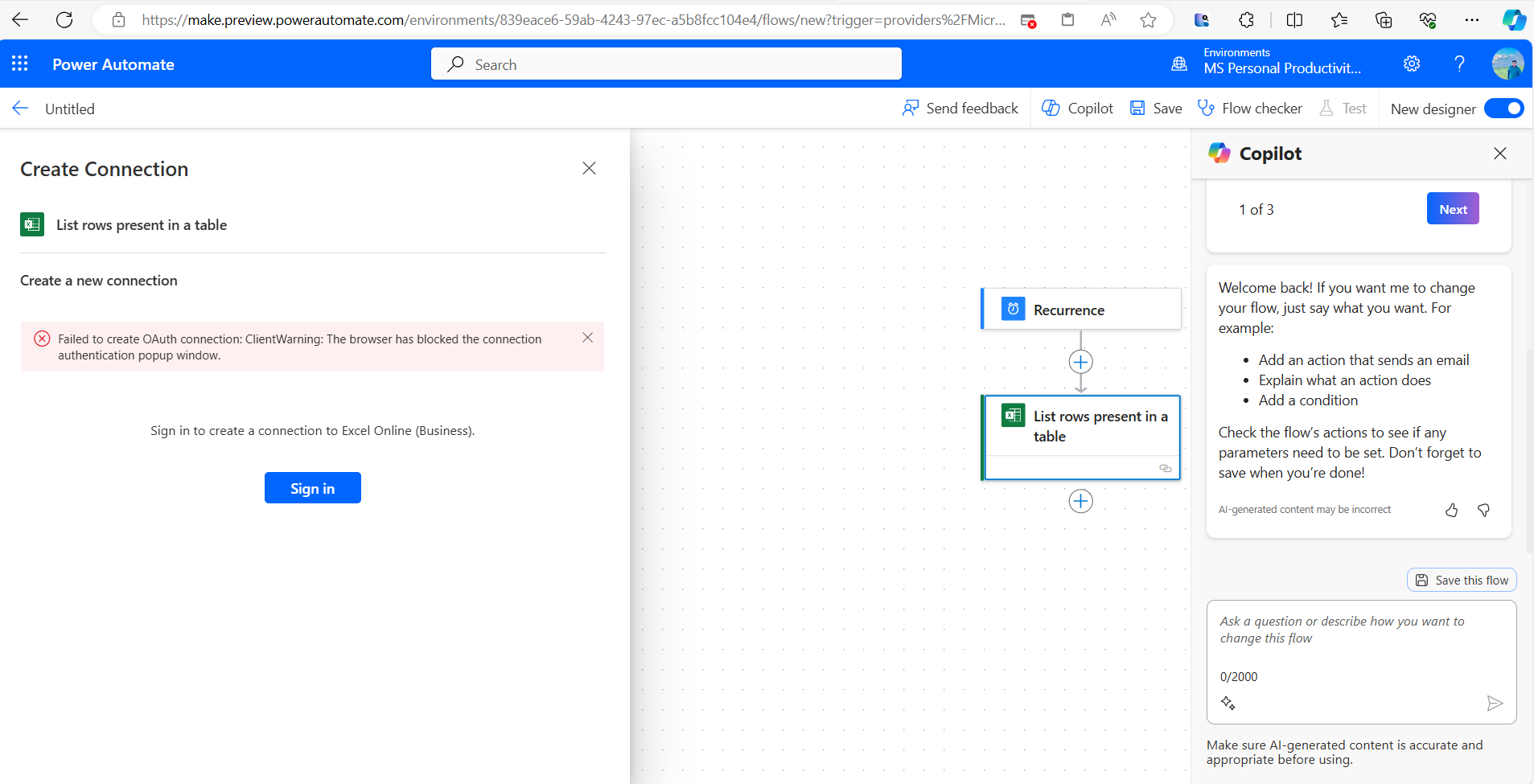Click the Test button
1534x784 pixels.
tap(1343, 108)
